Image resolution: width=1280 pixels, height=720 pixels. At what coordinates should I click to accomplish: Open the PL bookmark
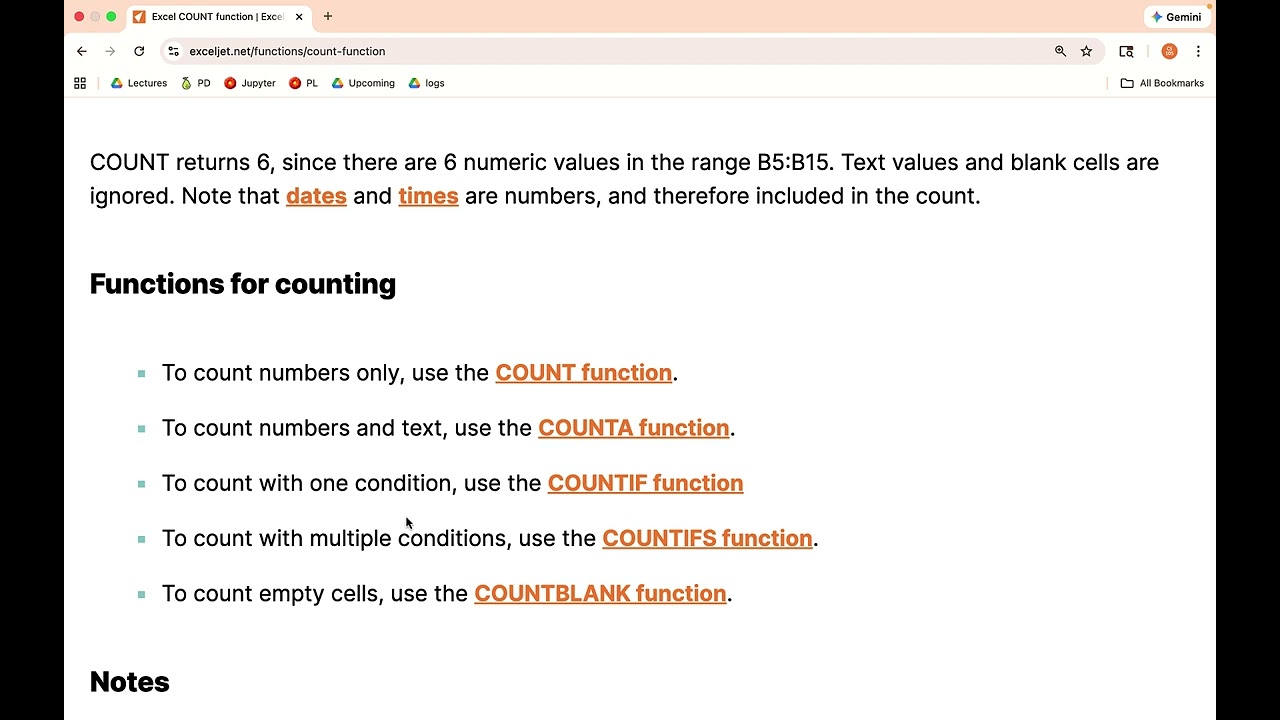(304, 83)
